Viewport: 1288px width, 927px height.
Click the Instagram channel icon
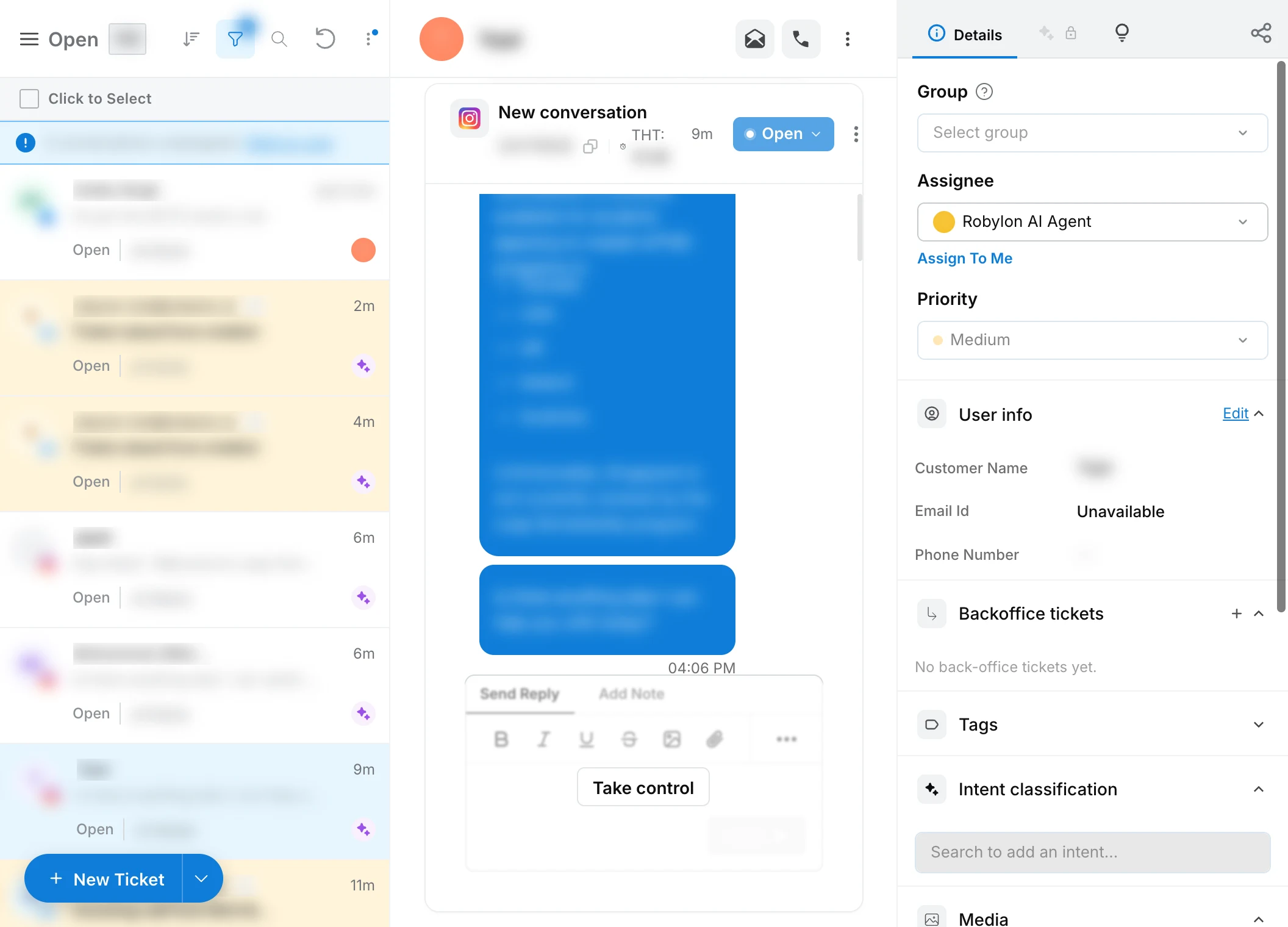(469, 118)
